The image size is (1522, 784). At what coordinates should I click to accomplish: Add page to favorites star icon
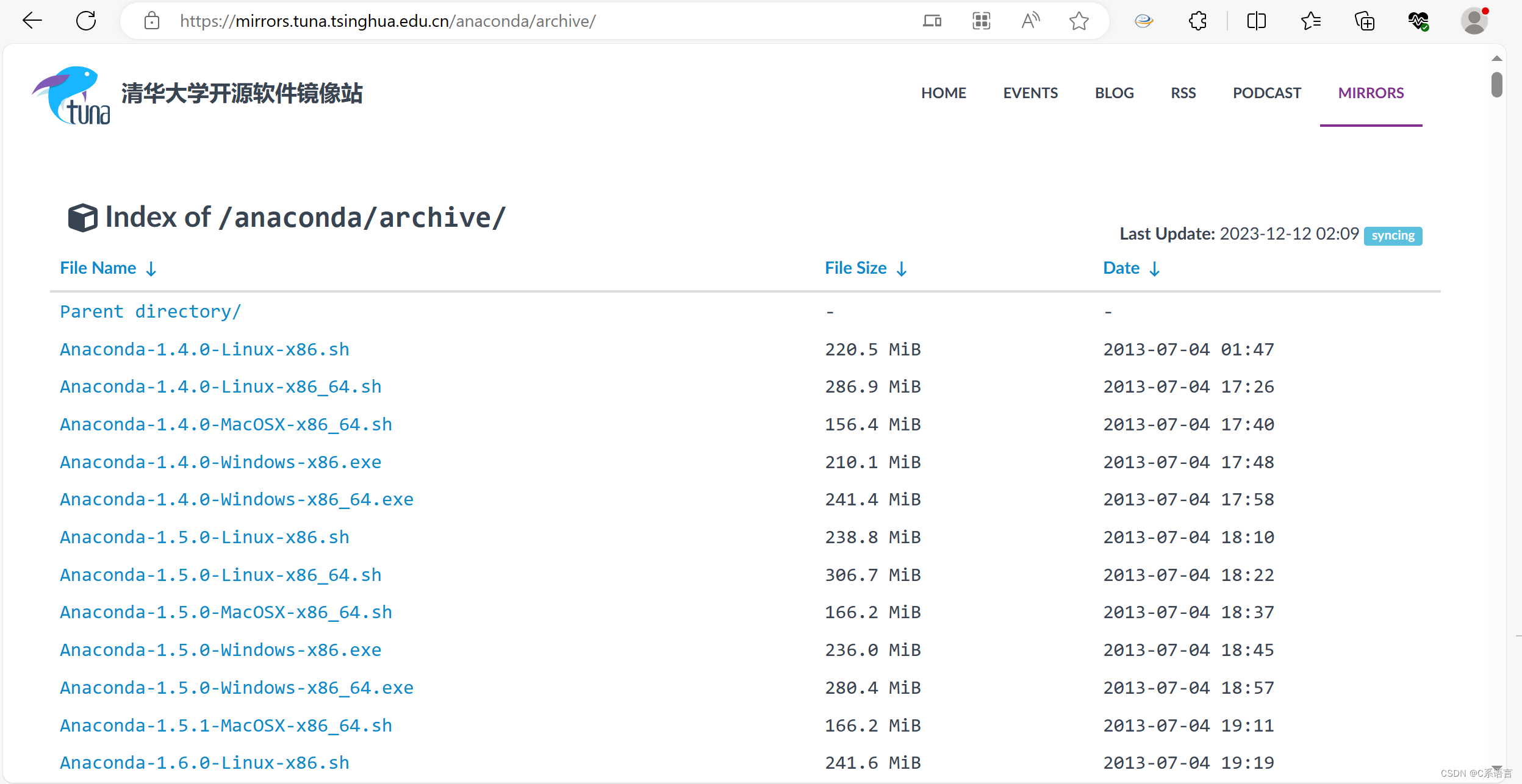(1079, 21)
